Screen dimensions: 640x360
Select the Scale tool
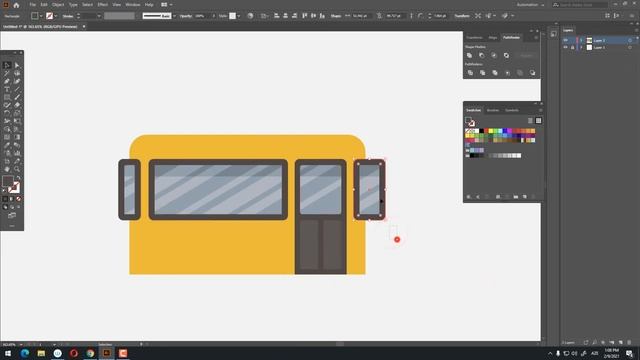pos(17,113)
